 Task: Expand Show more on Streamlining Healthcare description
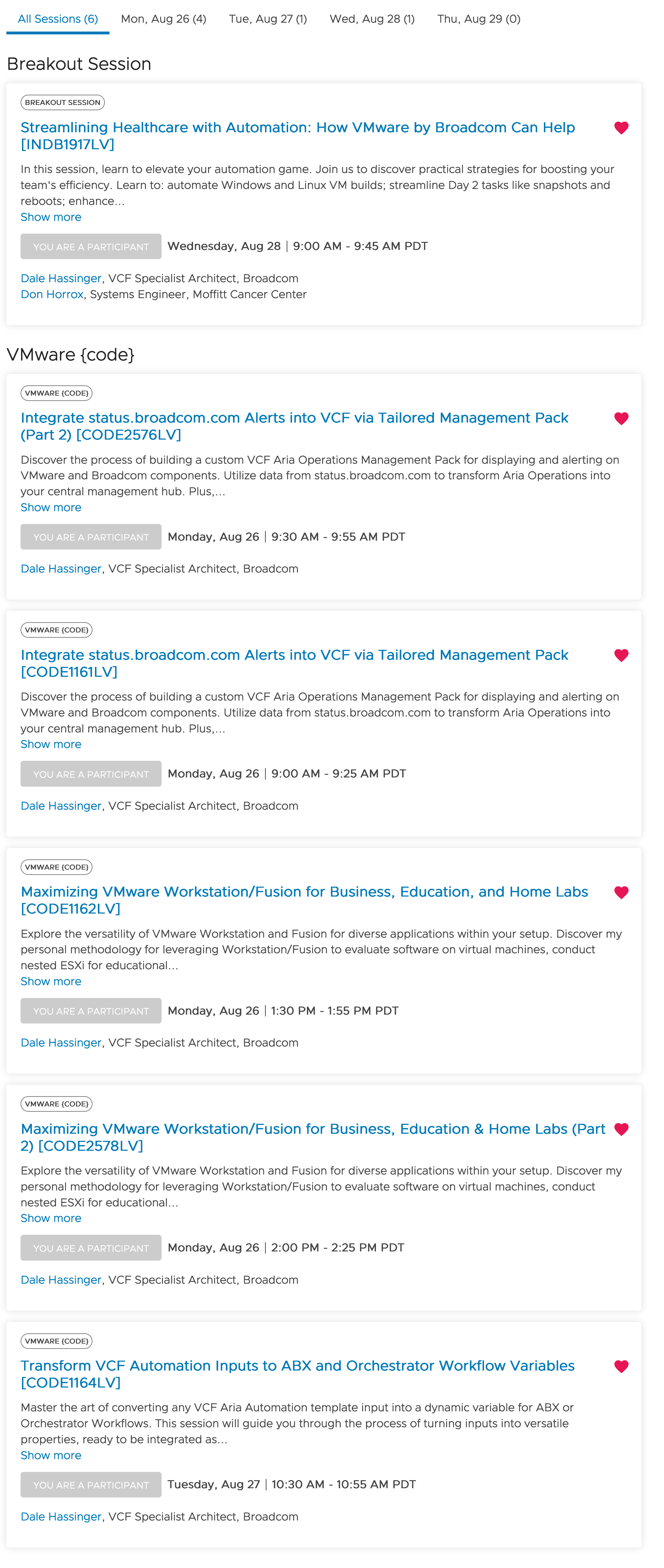(51, 217)
